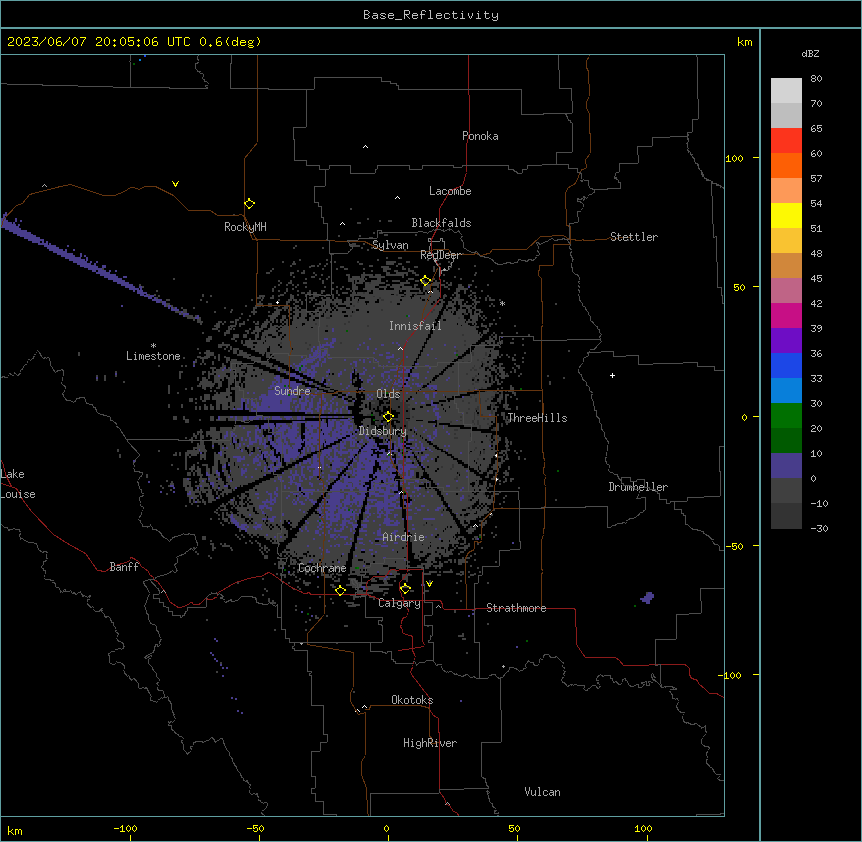Click the Calgary city label

tap(399, 603)
